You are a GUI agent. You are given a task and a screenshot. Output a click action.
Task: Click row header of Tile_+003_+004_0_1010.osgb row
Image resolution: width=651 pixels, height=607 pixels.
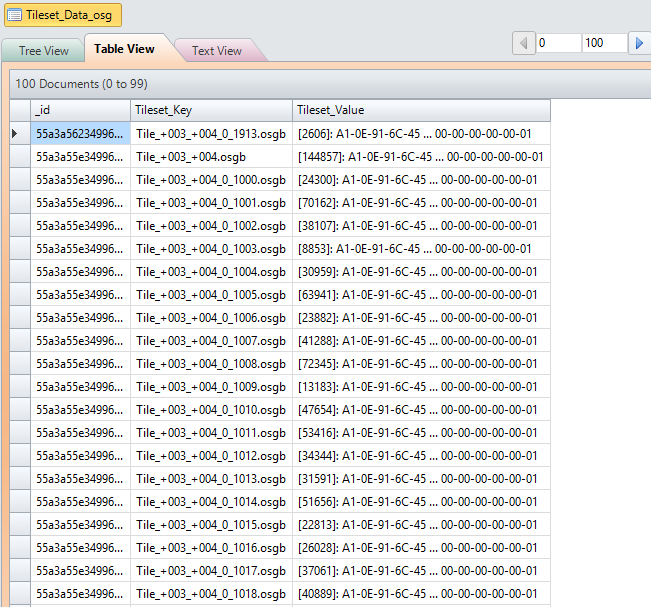click(x=20, y=410)
